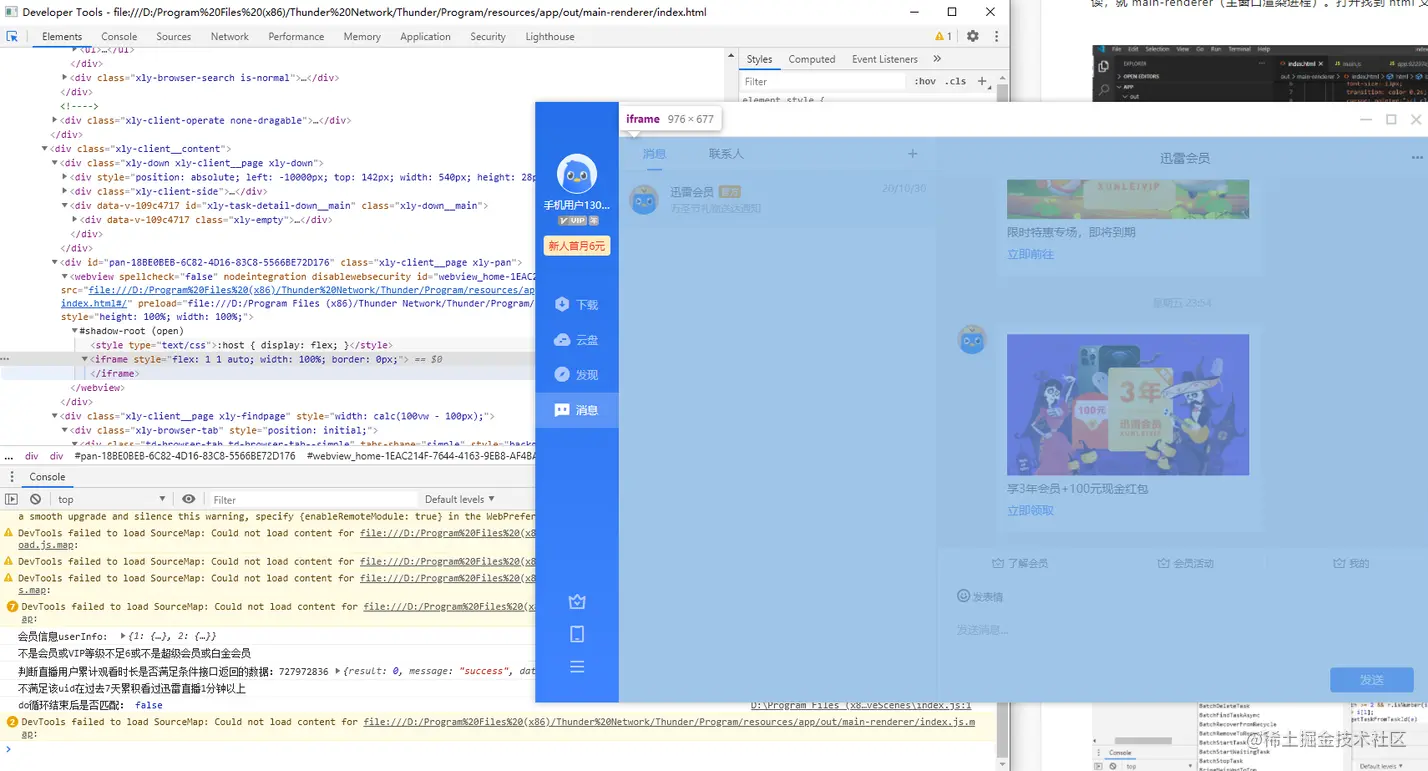Toggle the .cls class editor in Styles
This screenshot has width=1428, height=771.
pyautogui.click(x=957, y=82)
